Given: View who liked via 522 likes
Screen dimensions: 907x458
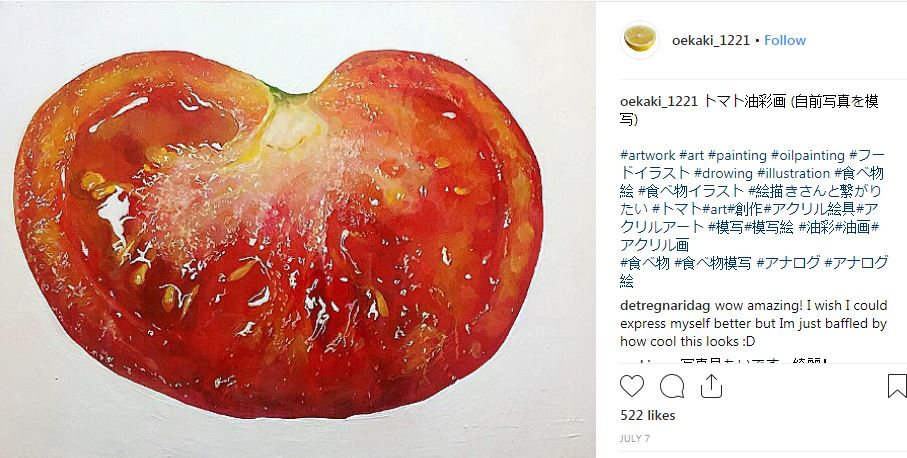Looking at the screenshot, I should click(x=647, y=415).
